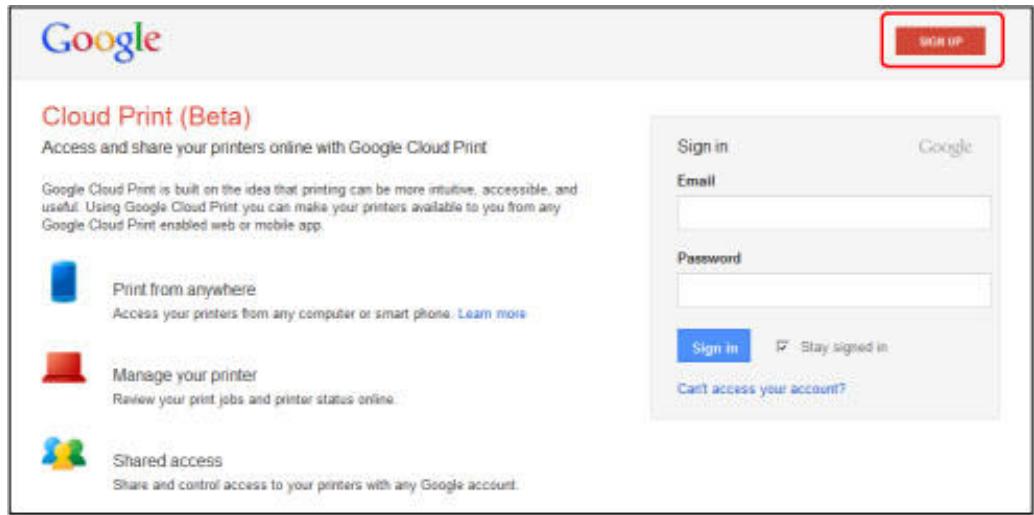
Task: Click the Sign in title in login box
Action: [702, 146]
